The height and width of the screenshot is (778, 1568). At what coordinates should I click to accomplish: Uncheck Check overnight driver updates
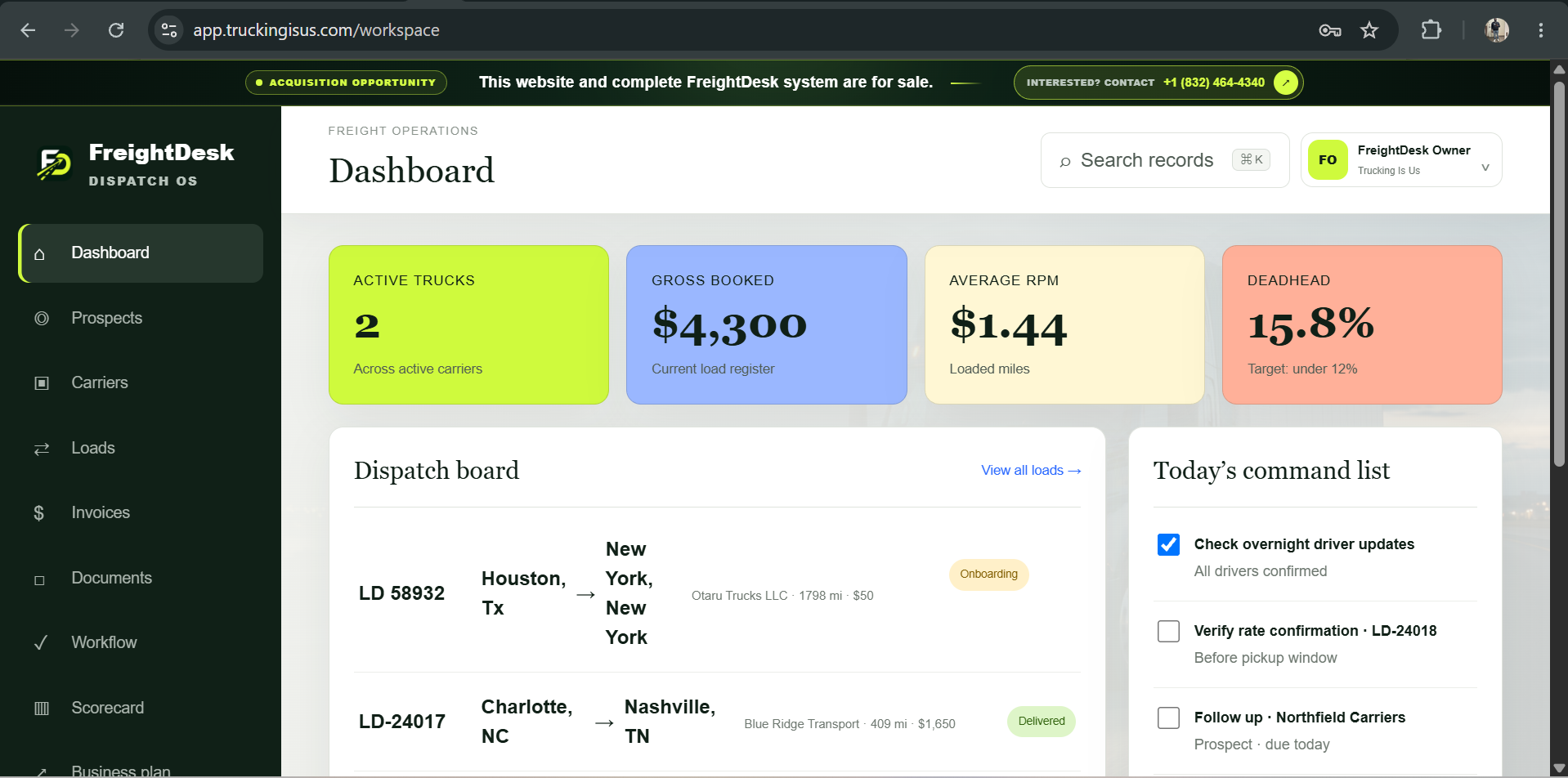[x=1168, y=544]
